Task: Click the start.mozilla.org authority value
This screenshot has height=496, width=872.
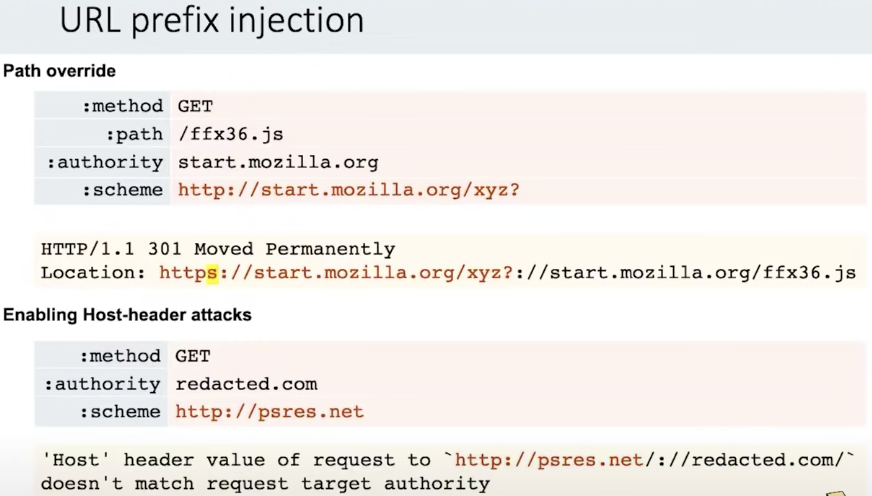Action: [278, 161]
